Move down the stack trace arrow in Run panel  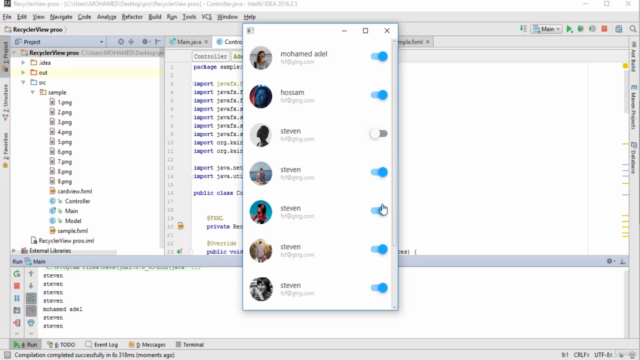31,286
